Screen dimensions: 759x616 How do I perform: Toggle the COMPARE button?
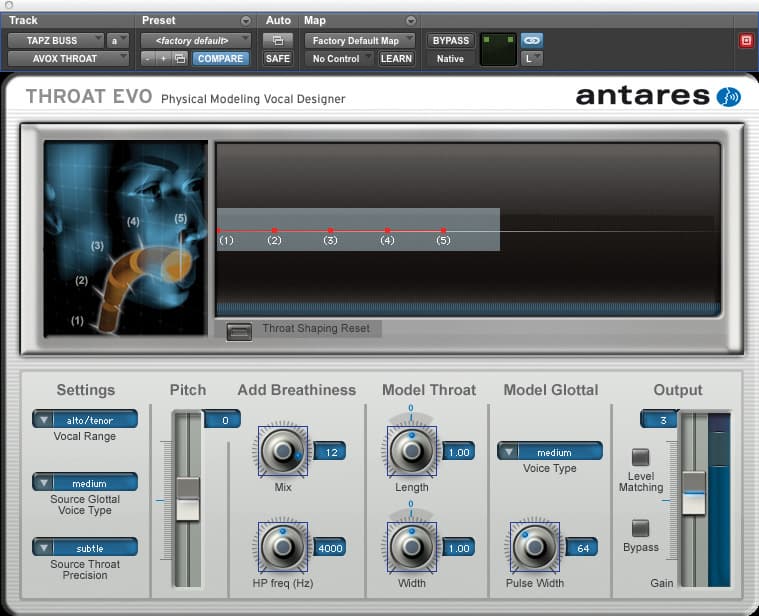click(221, 59)
